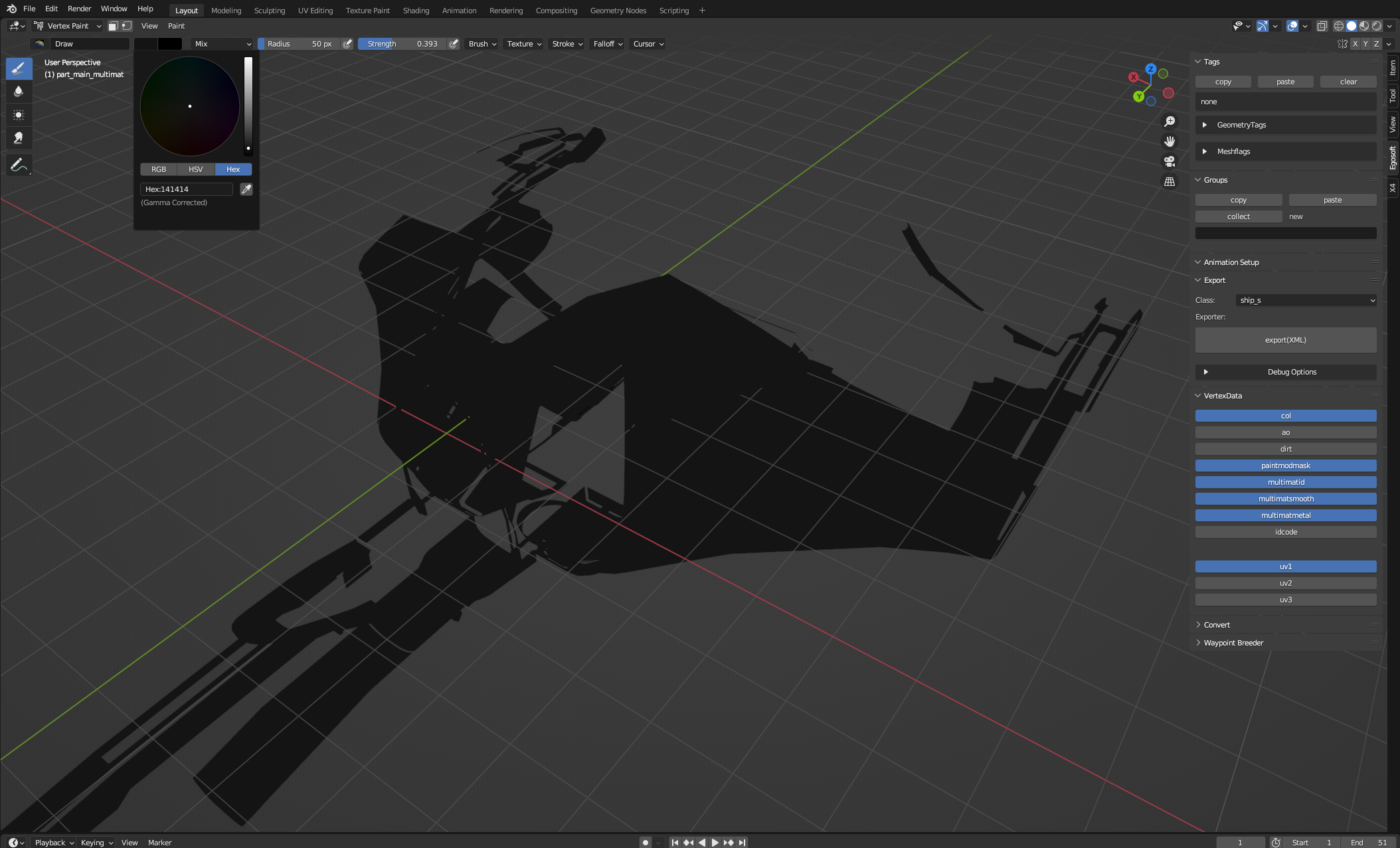This screenshot has width=1400, height=848.
Task: Expand Debug Options
Action: click(1286, 372)
